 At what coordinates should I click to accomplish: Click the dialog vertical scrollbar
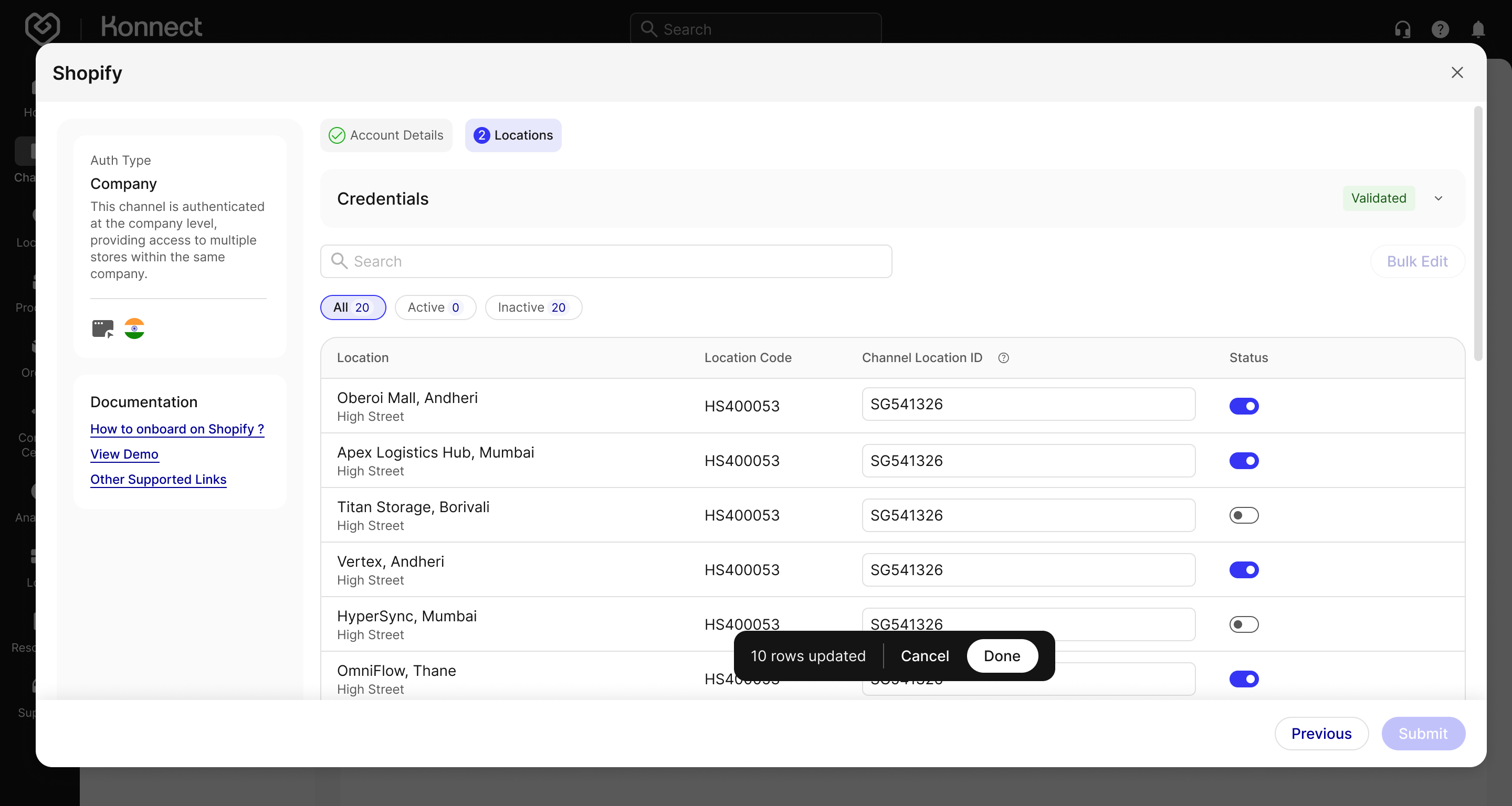tap(1477, 234)
